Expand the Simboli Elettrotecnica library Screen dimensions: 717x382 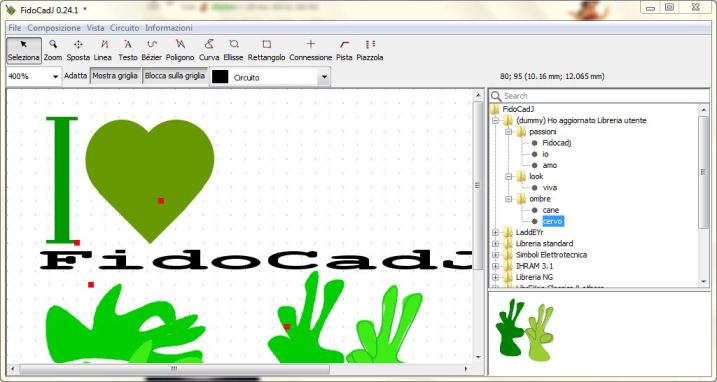[x=495, y=255]
